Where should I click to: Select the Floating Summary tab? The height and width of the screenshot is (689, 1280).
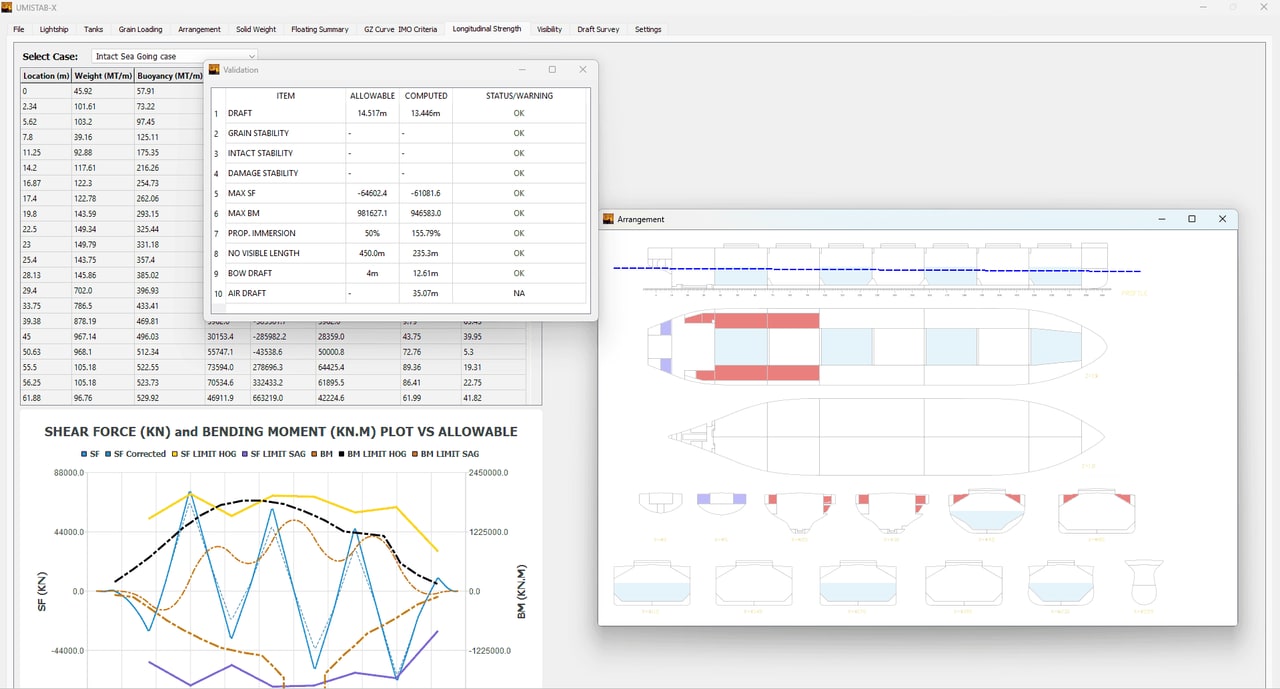click(x=320, y=29)
